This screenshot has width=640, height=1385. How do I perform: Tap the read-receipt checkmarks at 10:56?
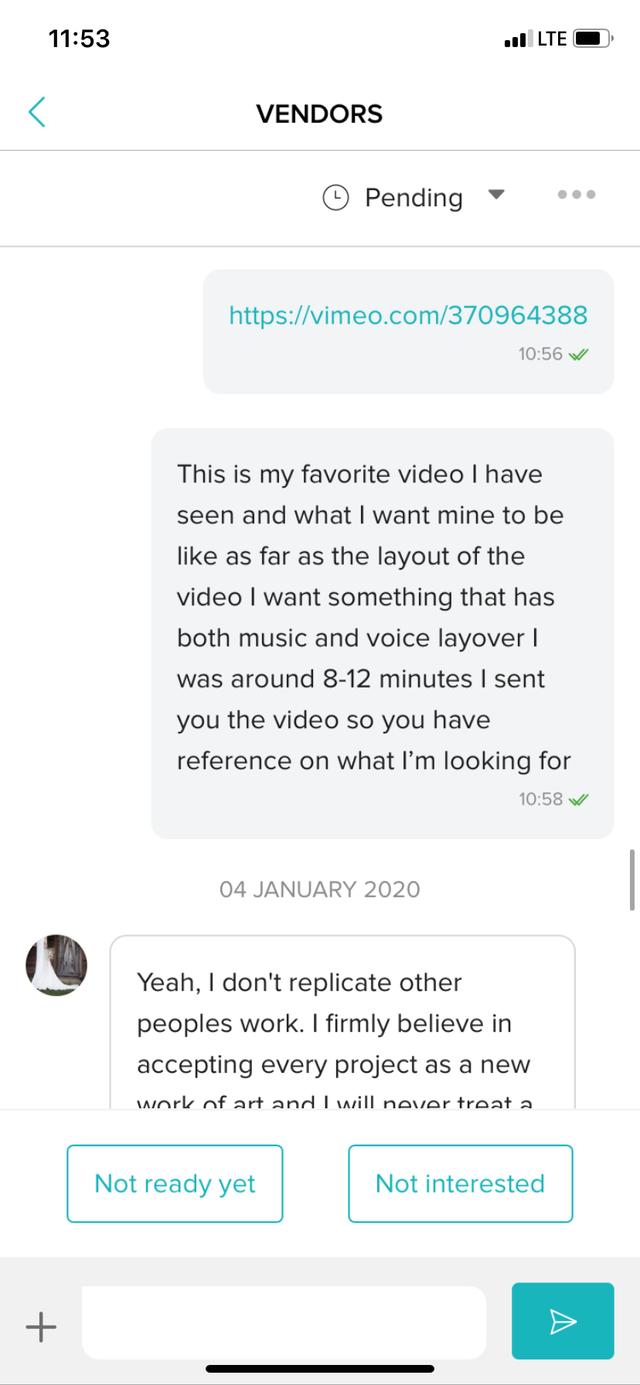[578, 354]
